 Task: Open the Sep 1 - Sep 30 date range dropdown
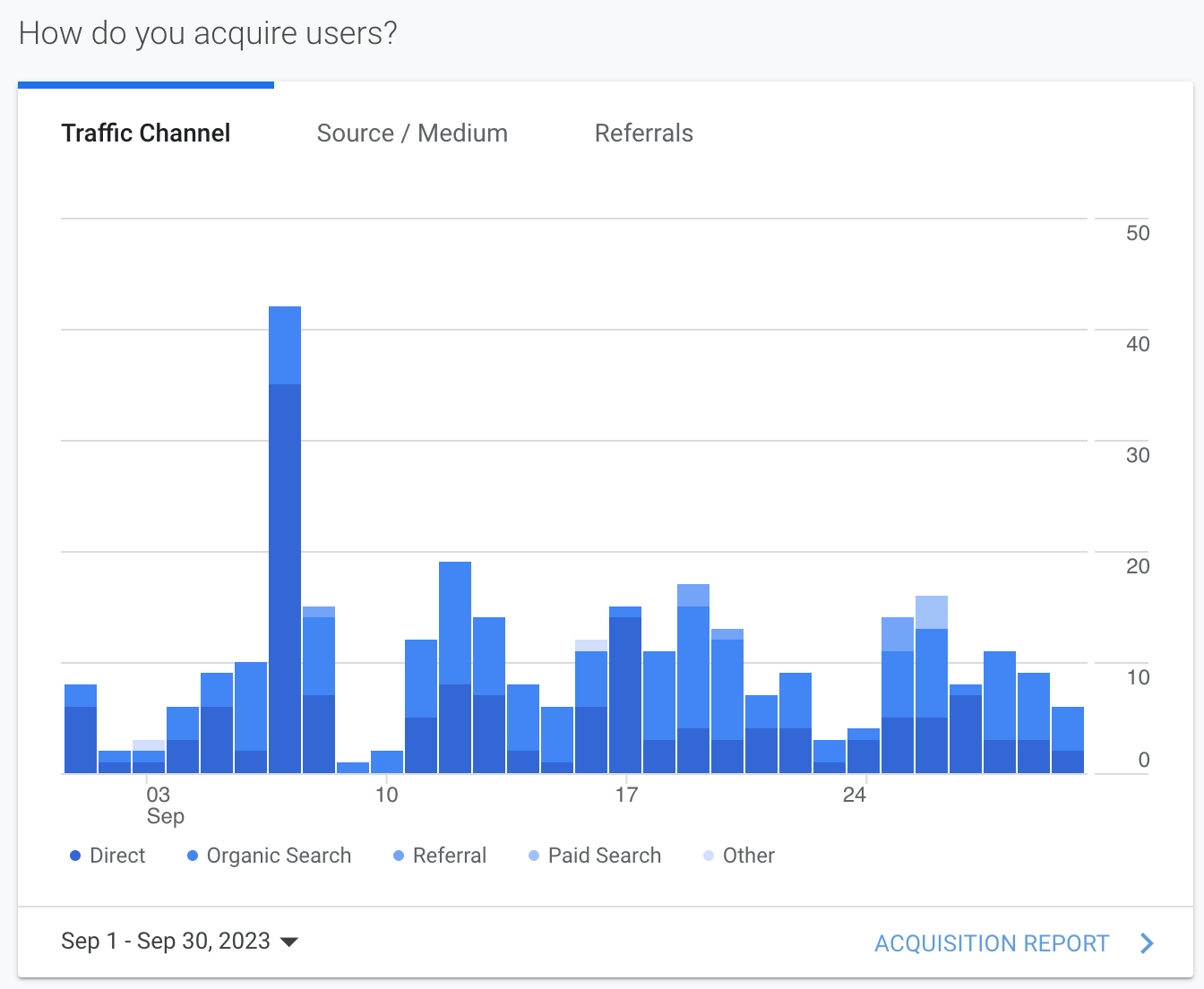pos(166,942)
